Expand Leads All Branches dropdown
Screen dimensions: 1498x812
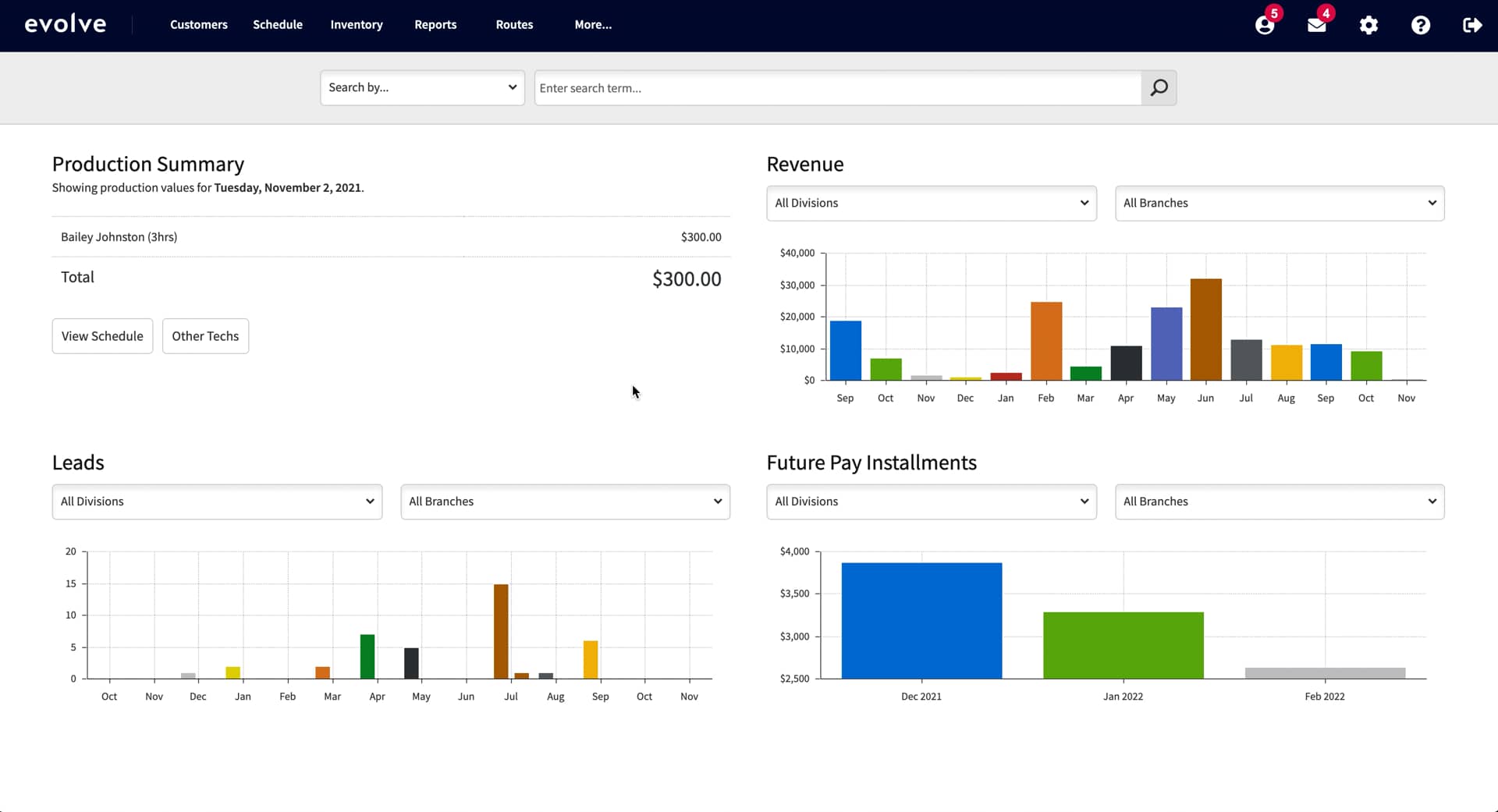pos(565,502)
